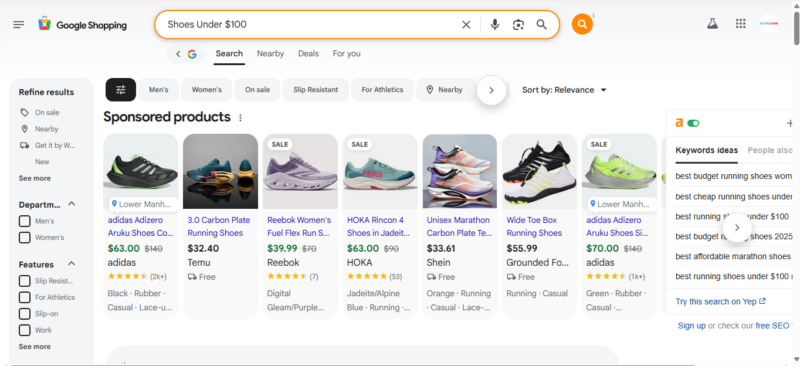Open the account profile avatar
This screenshot has height=366, width=800.
[769, 23]
